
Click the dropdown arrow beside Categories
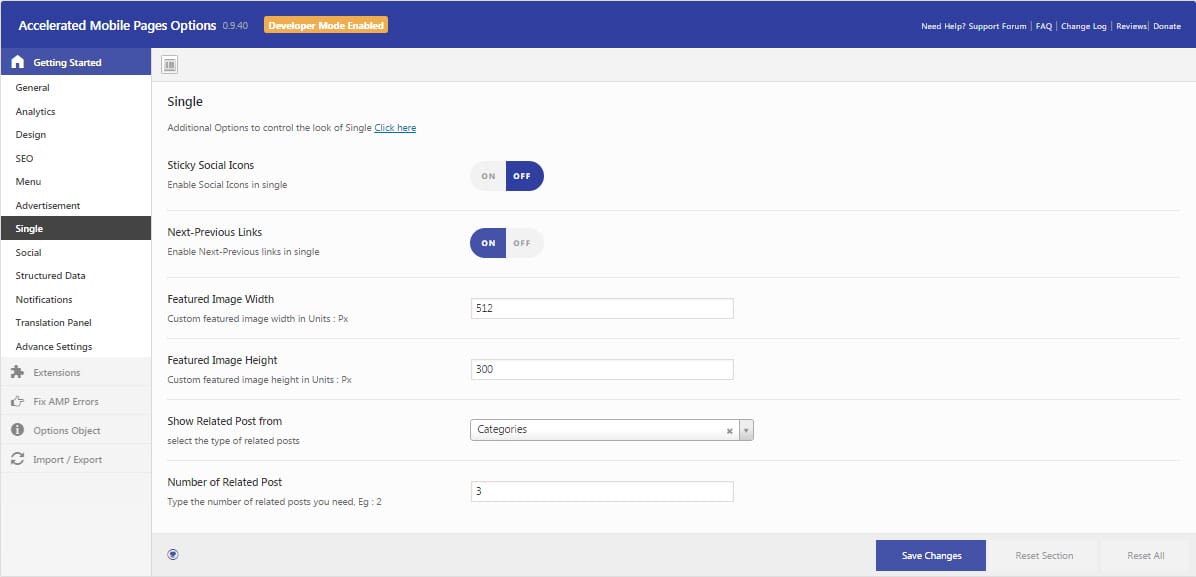click(746, 431)
